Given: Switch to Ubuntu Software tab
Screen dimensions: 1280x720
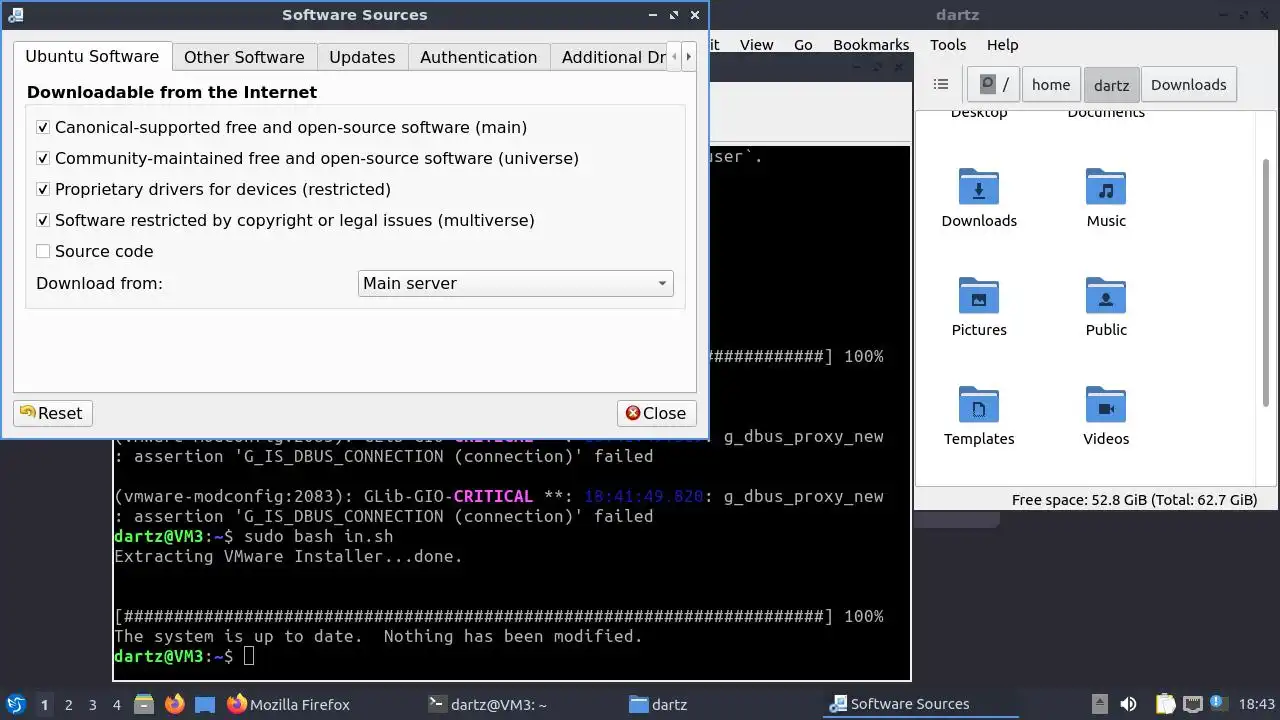Looking at the screenshot, I should click(x=92, y=56).
